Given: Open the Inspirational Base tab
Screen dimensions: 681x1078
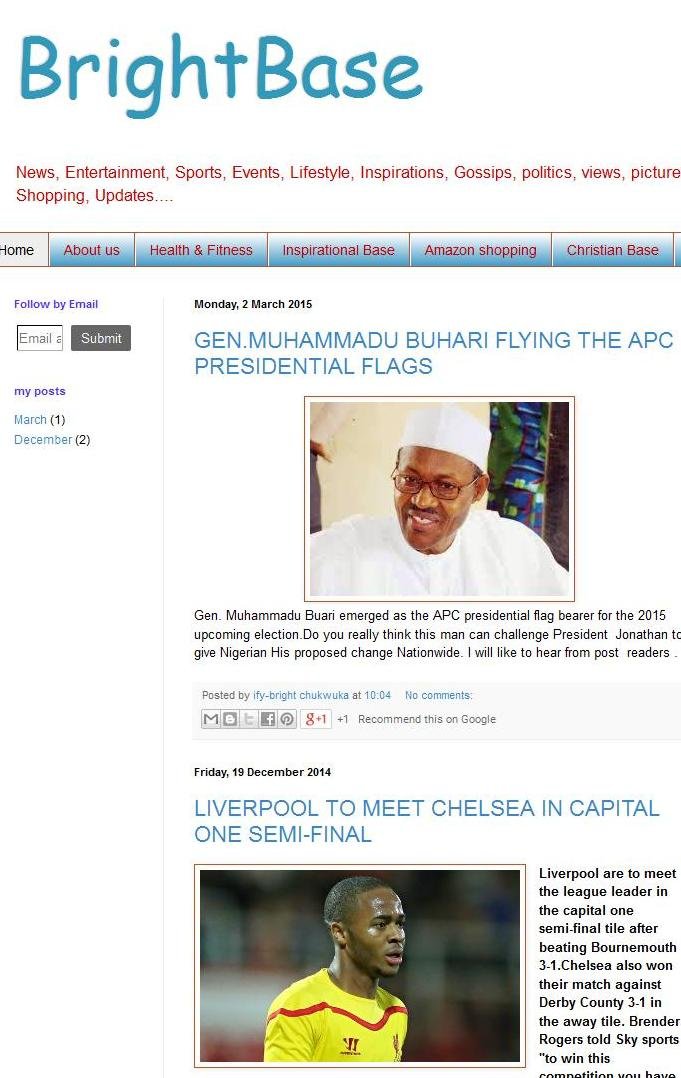Looking at the screenshot, I should 339,250.
